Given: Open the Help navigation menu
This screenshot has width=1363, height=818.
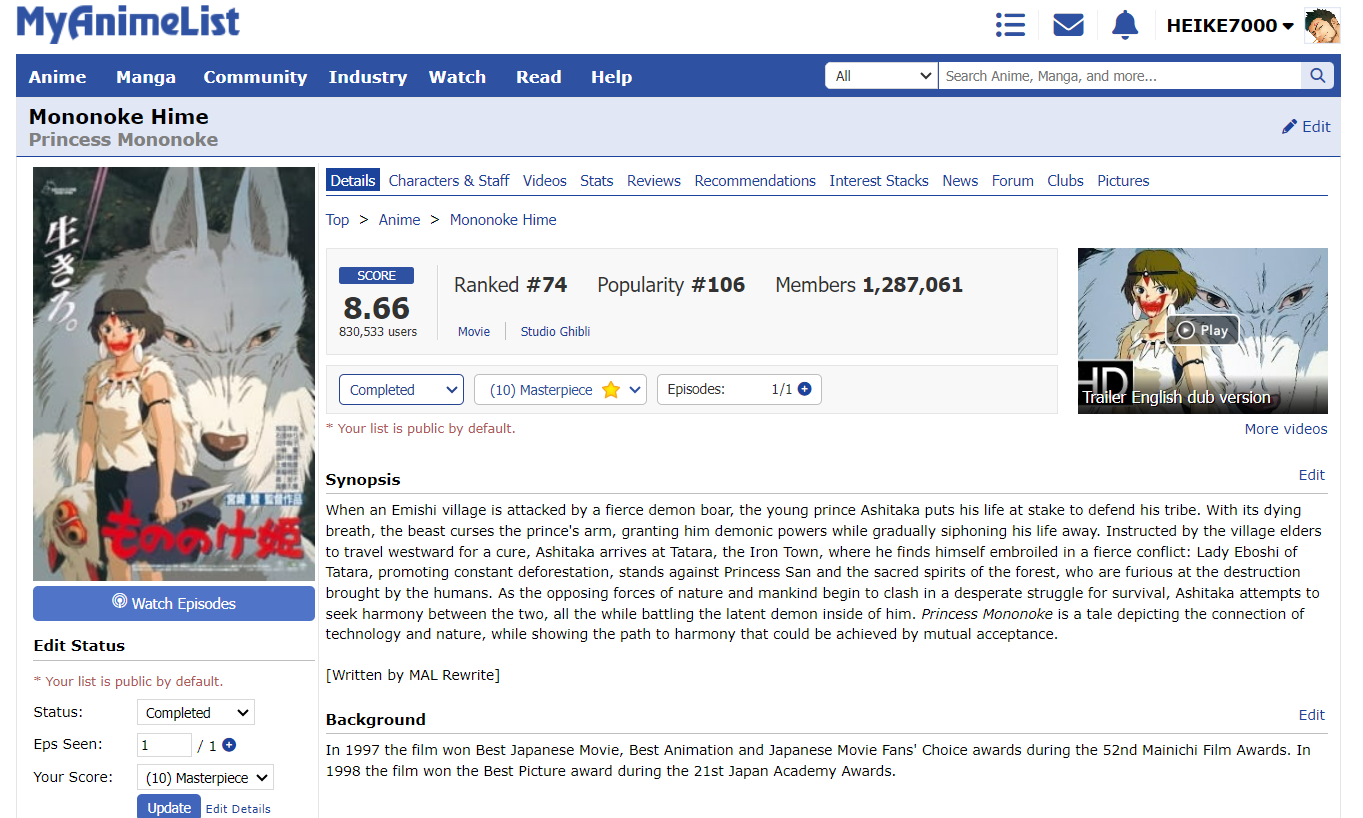Looking at the screenshot, I should [611, 77].
